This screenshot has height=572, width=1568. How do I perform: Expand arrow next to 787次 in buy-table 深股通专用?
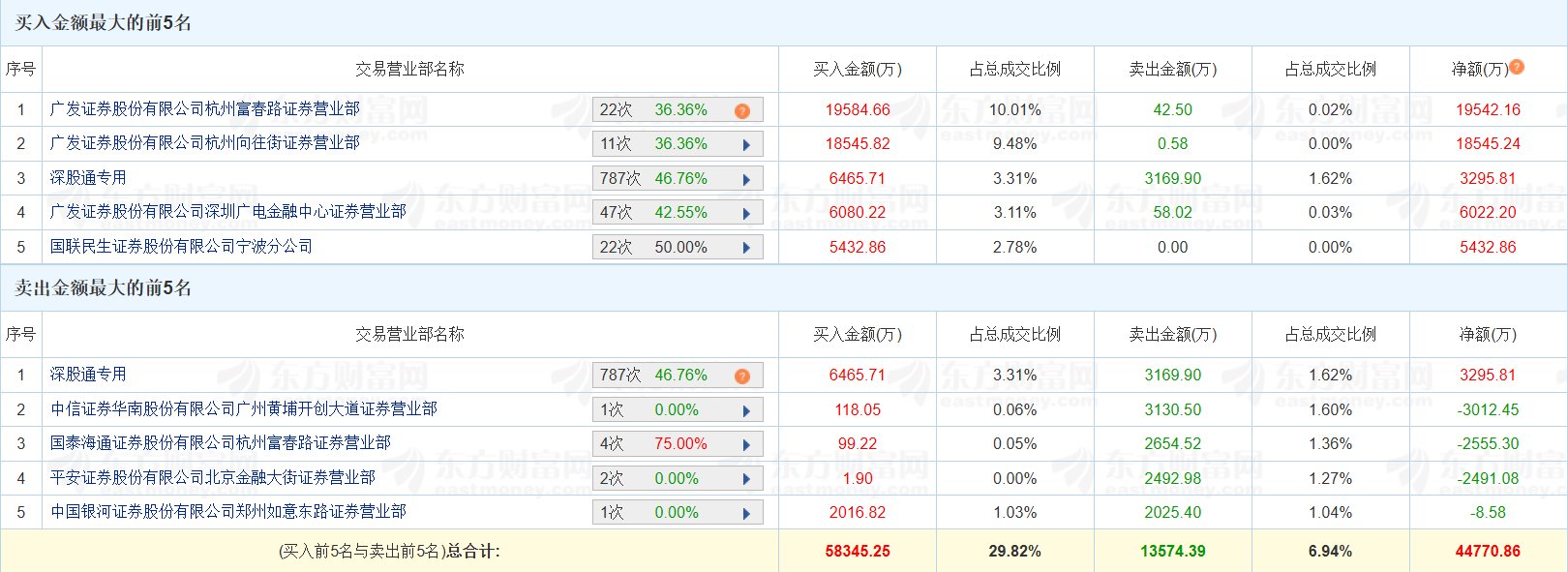point(746,179)
